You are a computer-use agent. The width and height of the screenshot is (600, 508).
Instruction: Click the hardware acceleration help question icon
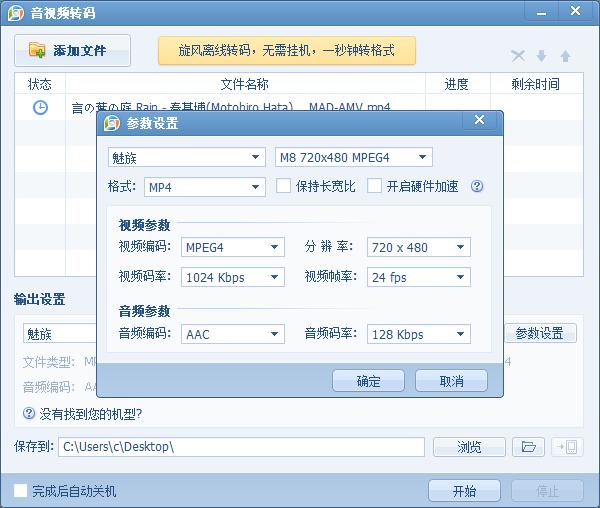[x=477, y=186]
